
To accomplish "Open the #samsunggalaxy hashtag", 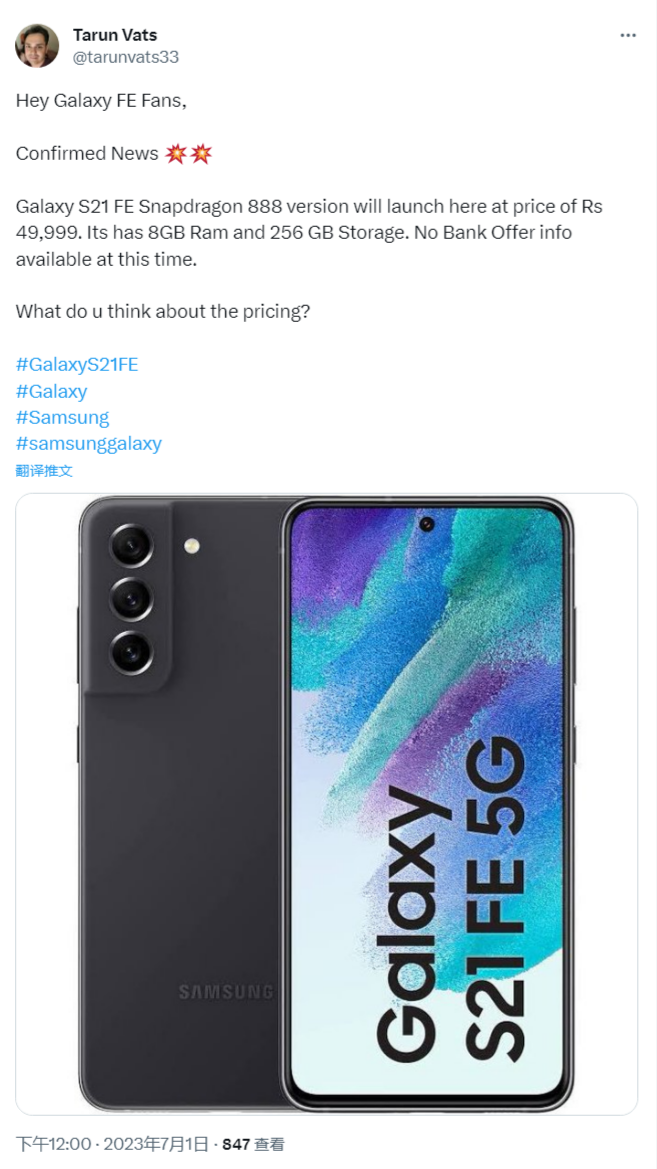I will click(88, 444).
